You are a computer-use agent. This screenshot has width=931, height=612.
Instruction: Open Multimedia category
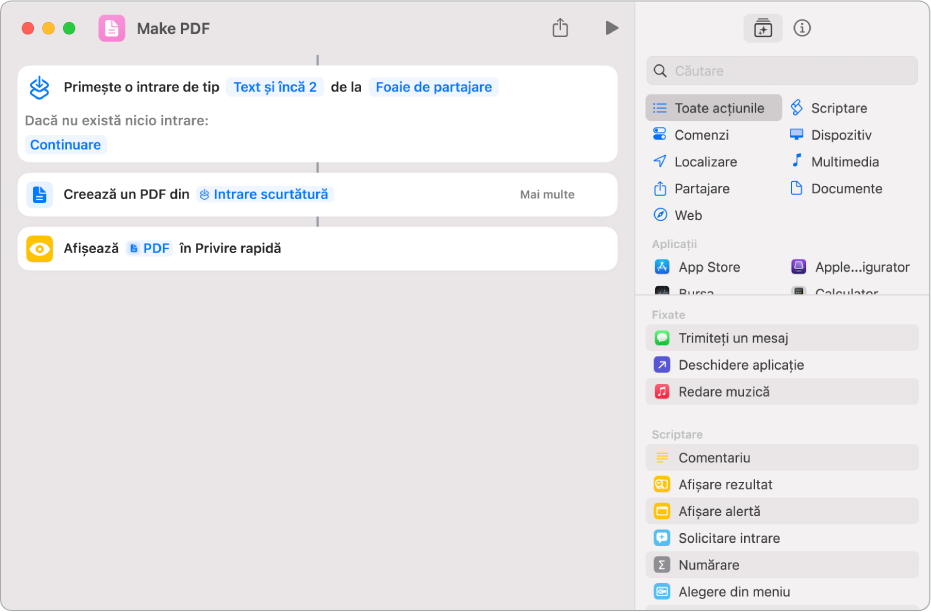tap(834, 161)
